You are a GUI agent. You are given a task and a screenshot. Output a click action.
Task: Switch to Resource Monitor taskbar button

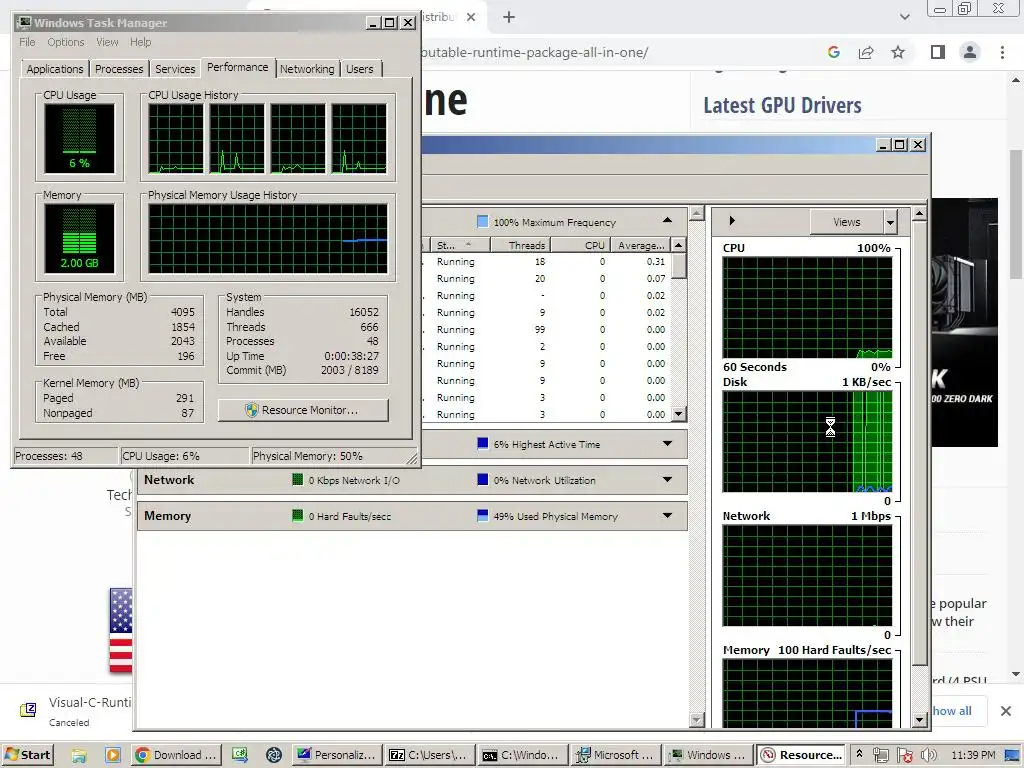pyautogui.click(x=801, y=755)
